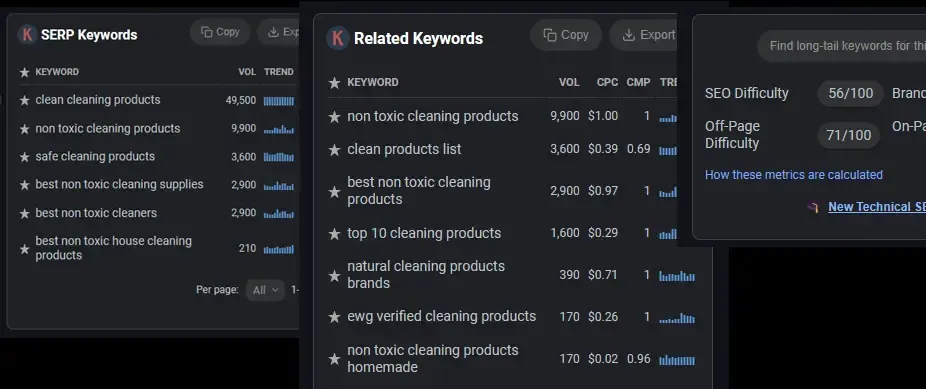This screenshot has height=389, width=926.
Task: Star 'best non toxic cleaning supplies' keyword
Action: 24,185
